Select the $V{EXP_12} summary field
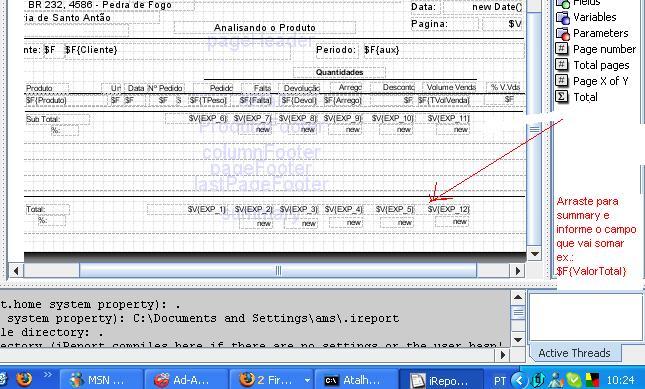Viewport: 645px width, 389px height. click(447, 209)
